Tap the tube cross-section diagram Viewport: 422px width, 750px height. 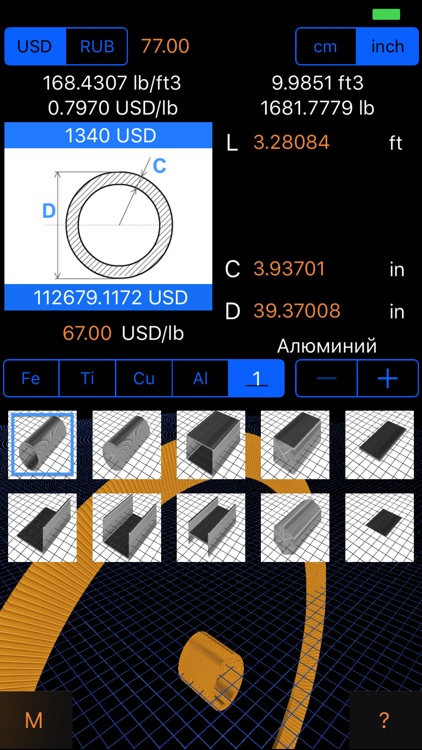click(x=108, y=216)
